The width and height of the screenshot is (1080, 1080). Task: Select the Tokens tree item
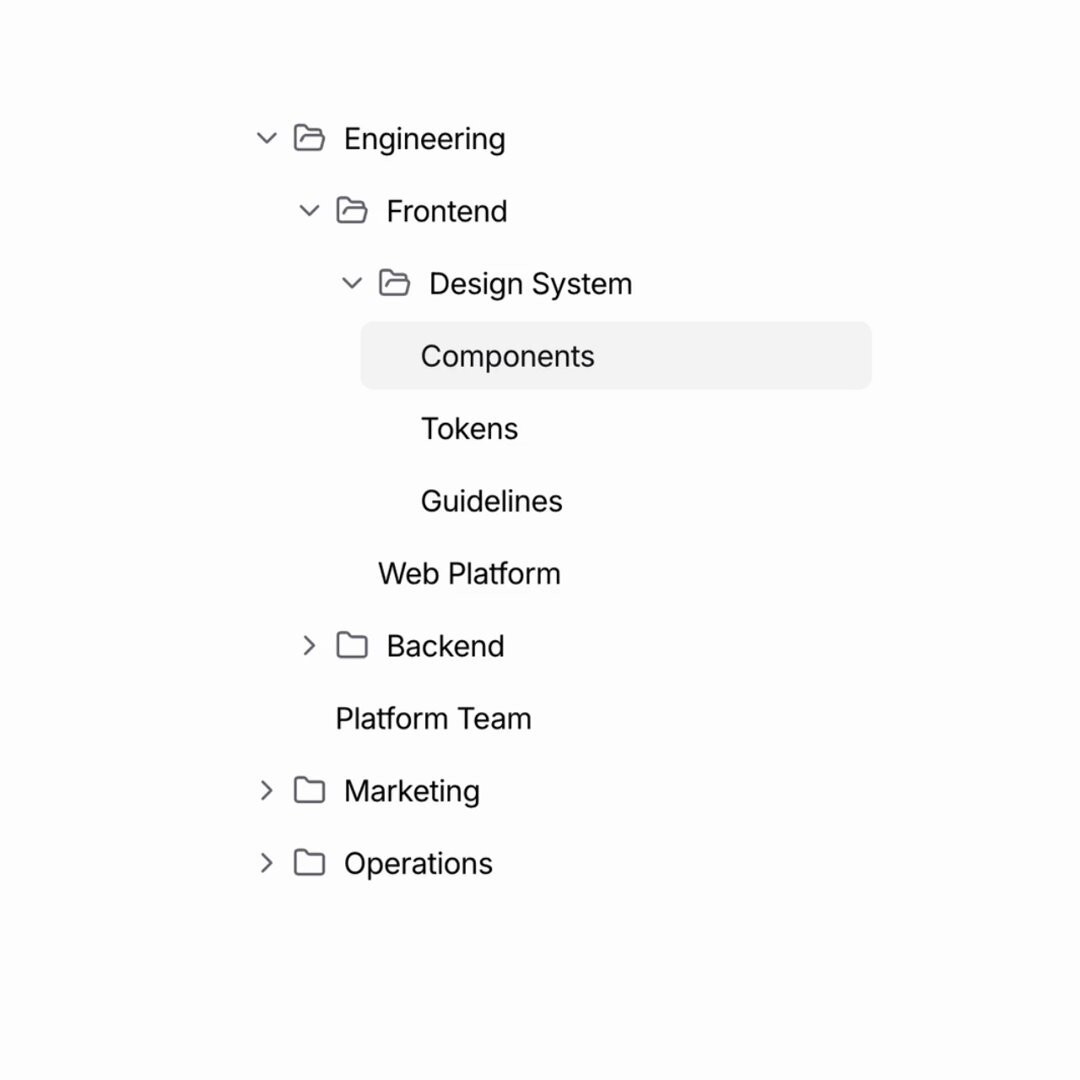coord(469,428)
